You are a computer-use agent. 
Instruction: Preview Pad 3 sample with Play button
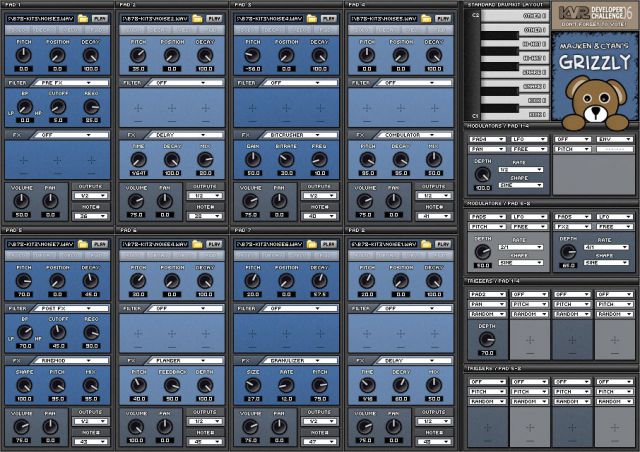(x=329, y=18)
